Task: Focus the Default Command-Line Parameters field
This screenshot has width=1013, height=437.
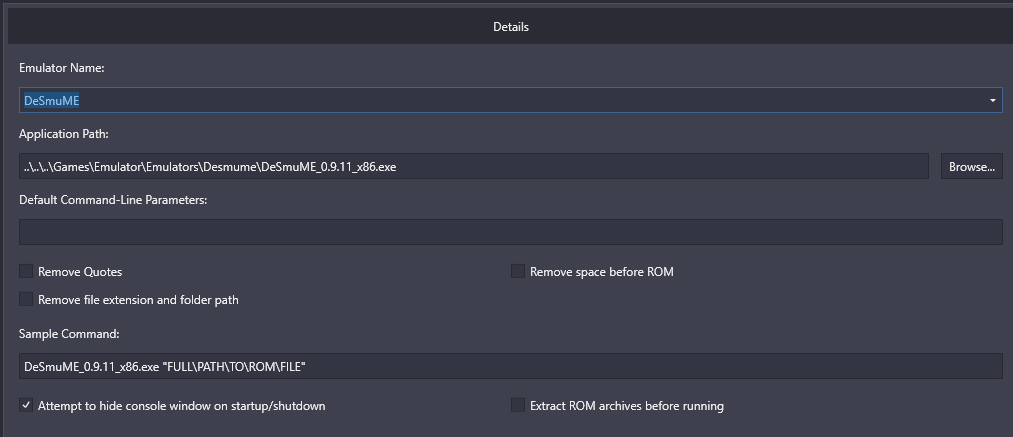Action: 510,232
